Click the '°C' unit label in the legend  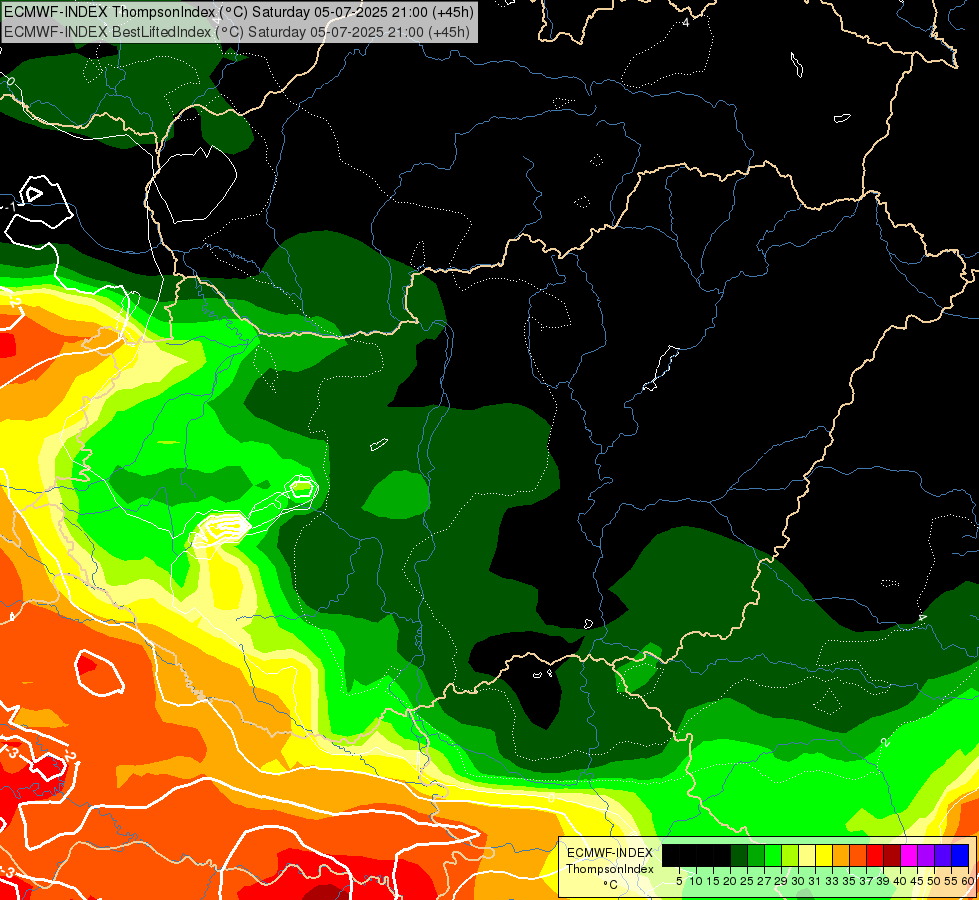(x=610, y=884)
